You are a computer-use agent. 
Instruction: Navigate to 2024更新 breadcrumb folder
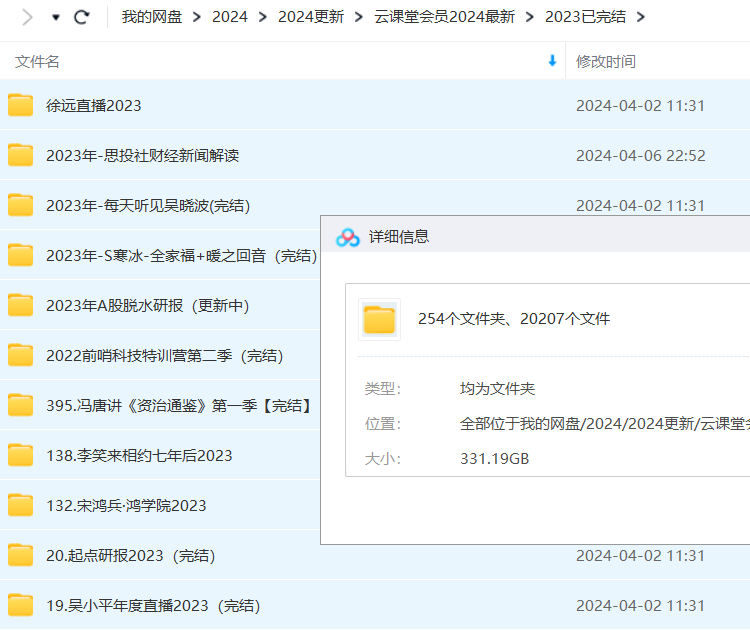[x=310, y=17]
